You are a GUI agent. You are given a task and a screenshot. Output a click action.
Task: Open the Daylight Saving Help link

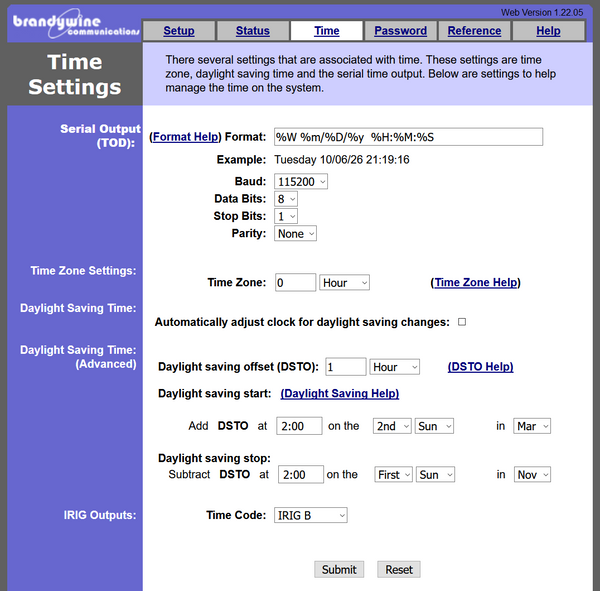339,393
